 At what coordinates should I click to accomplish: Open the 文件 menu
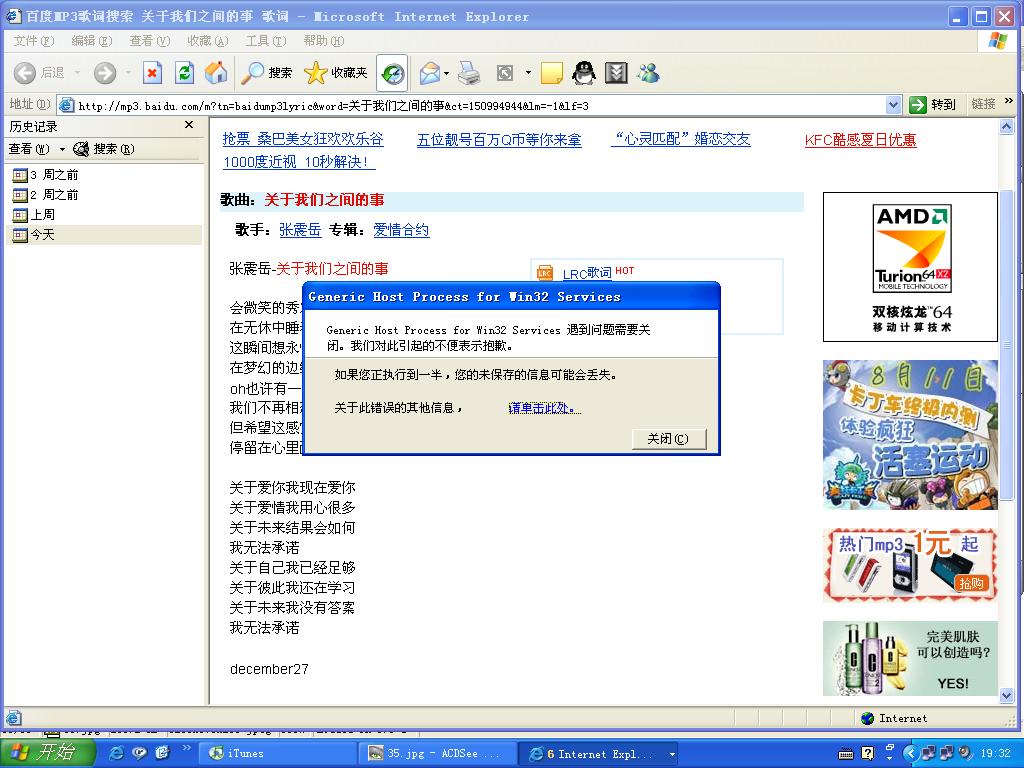click(x=33, y=40)
